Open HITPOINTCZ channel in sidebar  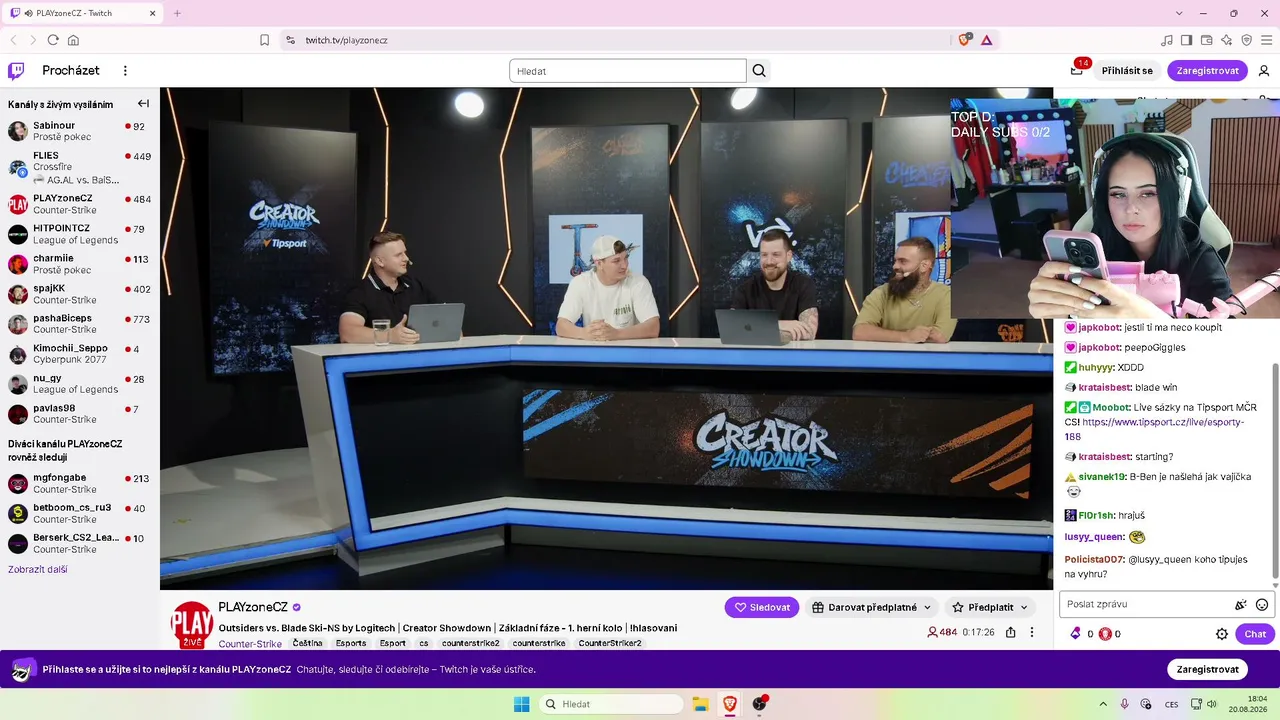tap(80, 234)
